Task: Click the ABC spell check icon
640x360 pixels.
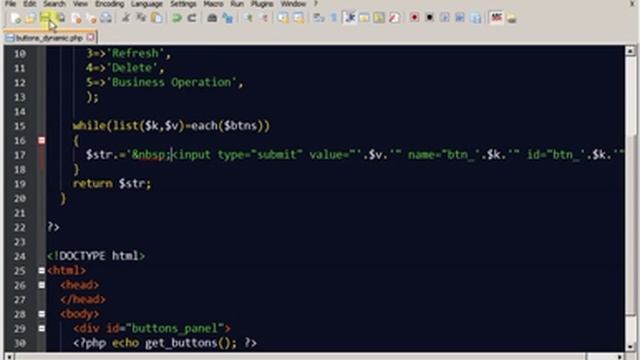Action: pos(496,18)
